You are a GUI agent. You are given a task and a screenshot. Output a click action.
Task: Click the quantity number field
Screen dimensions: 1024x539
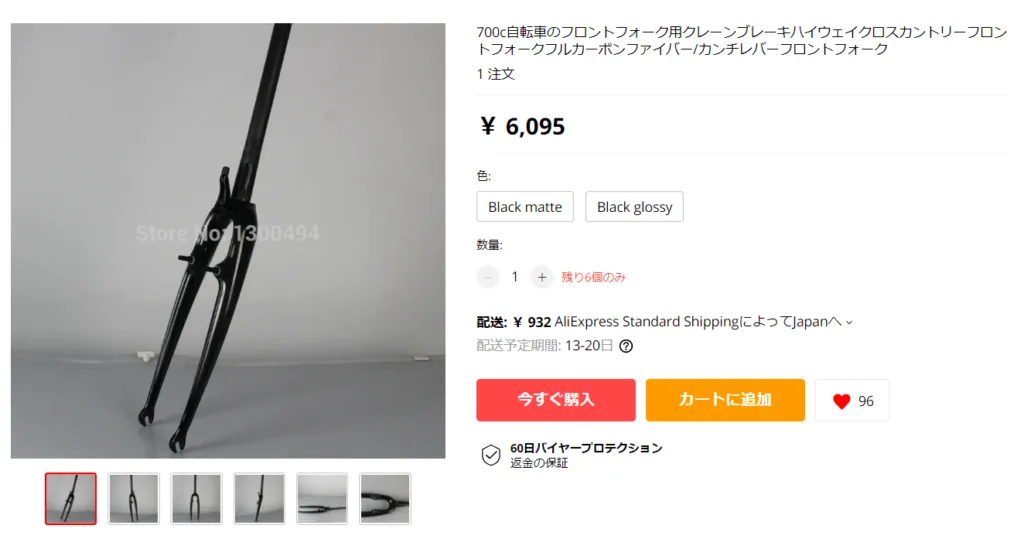tap(515, 277)
